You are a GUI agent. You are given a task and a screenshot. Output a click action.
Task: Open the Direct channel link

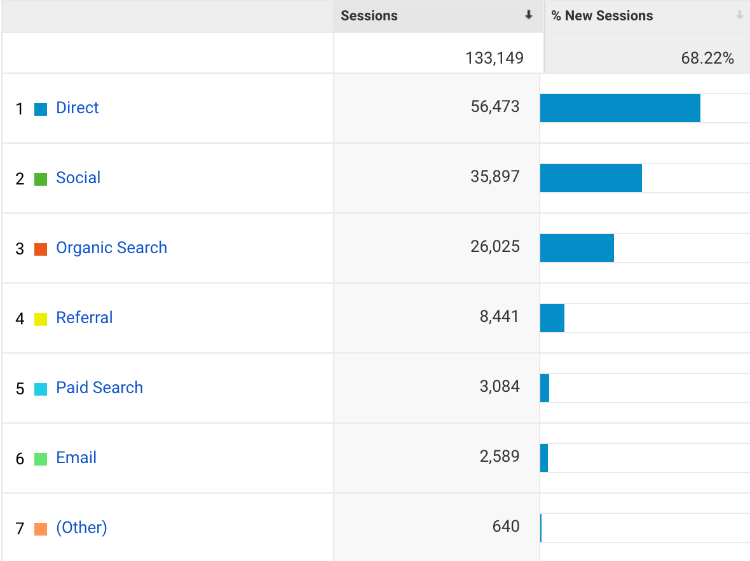(x=77, y=108)
